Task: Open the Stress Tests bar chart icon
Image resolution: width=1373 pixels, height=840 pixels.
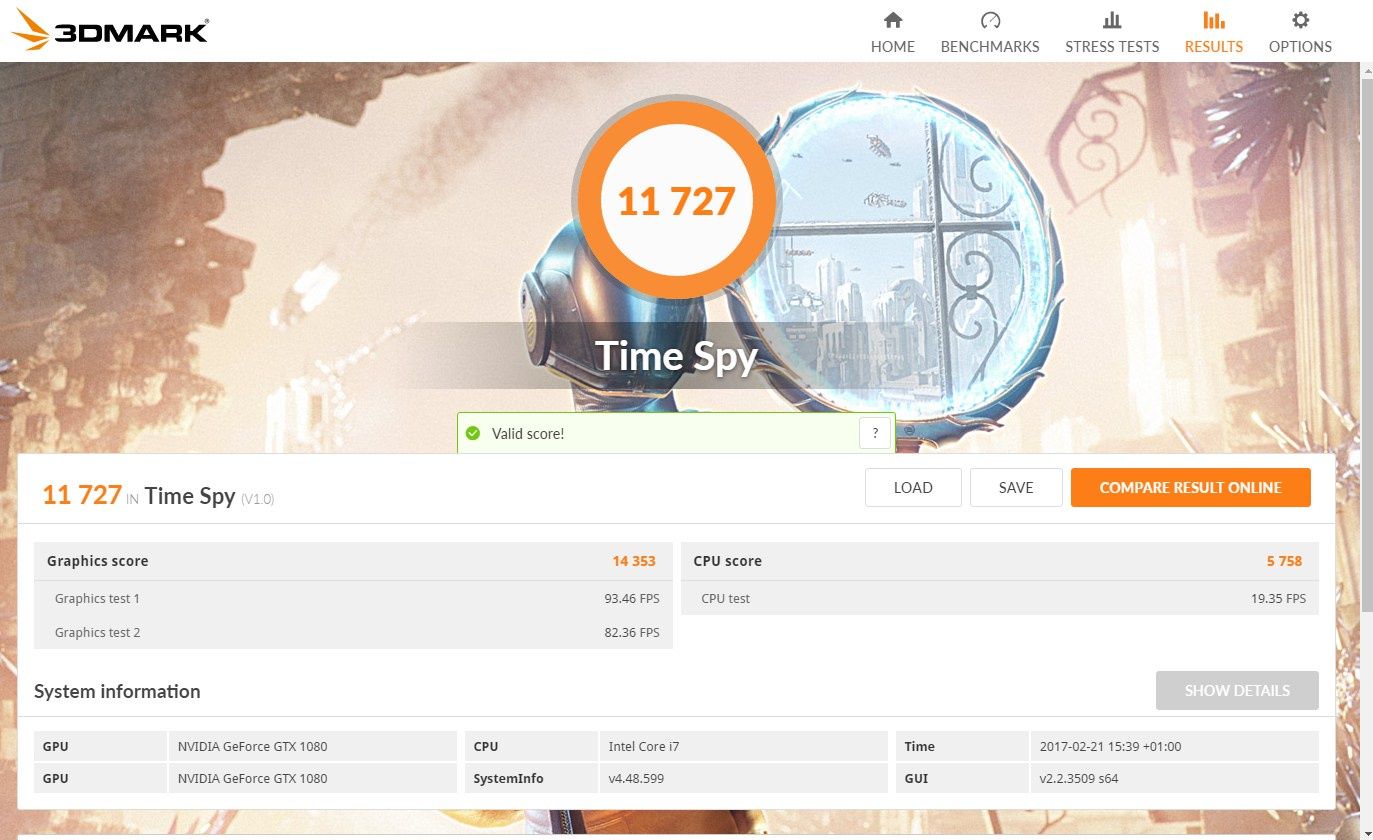Action: (x=1112, y=20)
